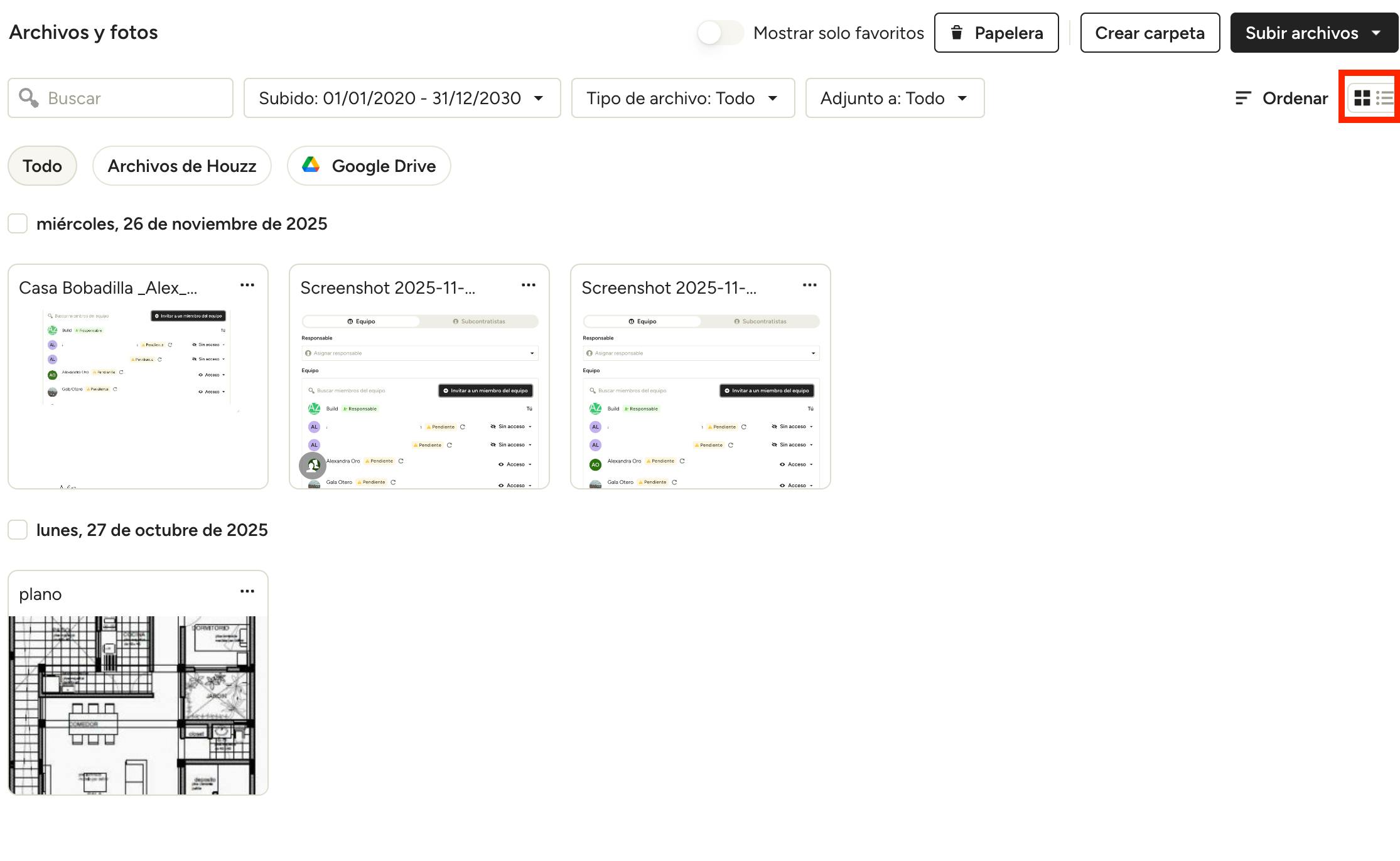Expand the Subido date range dropdown
This screenshot has width=1400, height=861.
[402, 98]
